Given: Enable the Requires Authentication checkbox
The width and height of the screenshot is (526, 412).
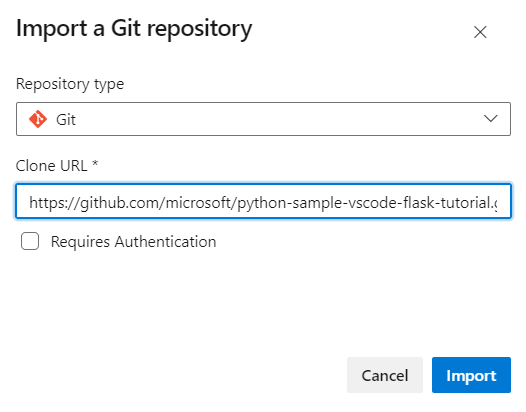Looking at the screenshot, I should pos(30,241).
